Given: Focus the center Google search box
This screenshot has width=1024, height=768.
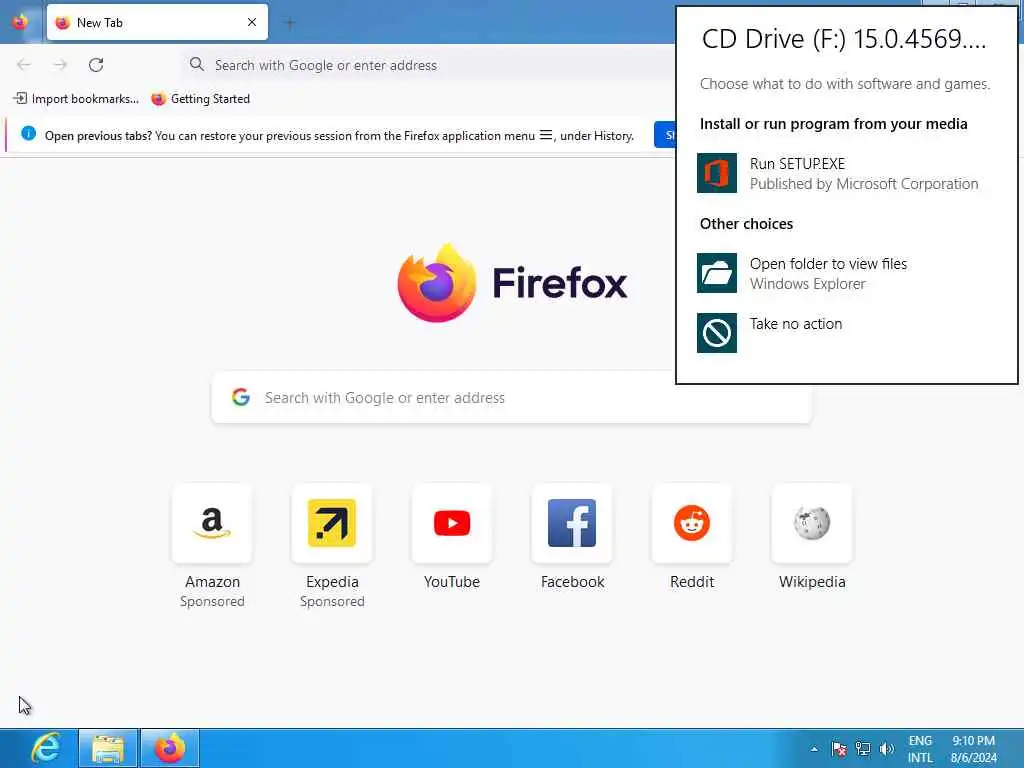Looking at the screenshot, I should click(511, 397).
